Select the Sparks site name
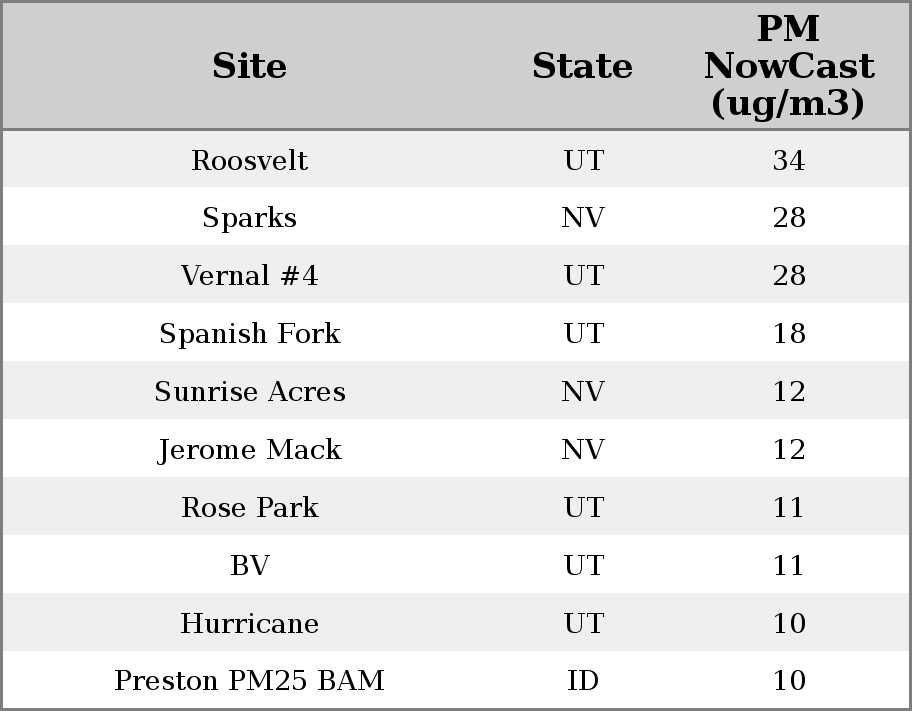The width and height of the screenshot is (912, 711). [249, 218]
